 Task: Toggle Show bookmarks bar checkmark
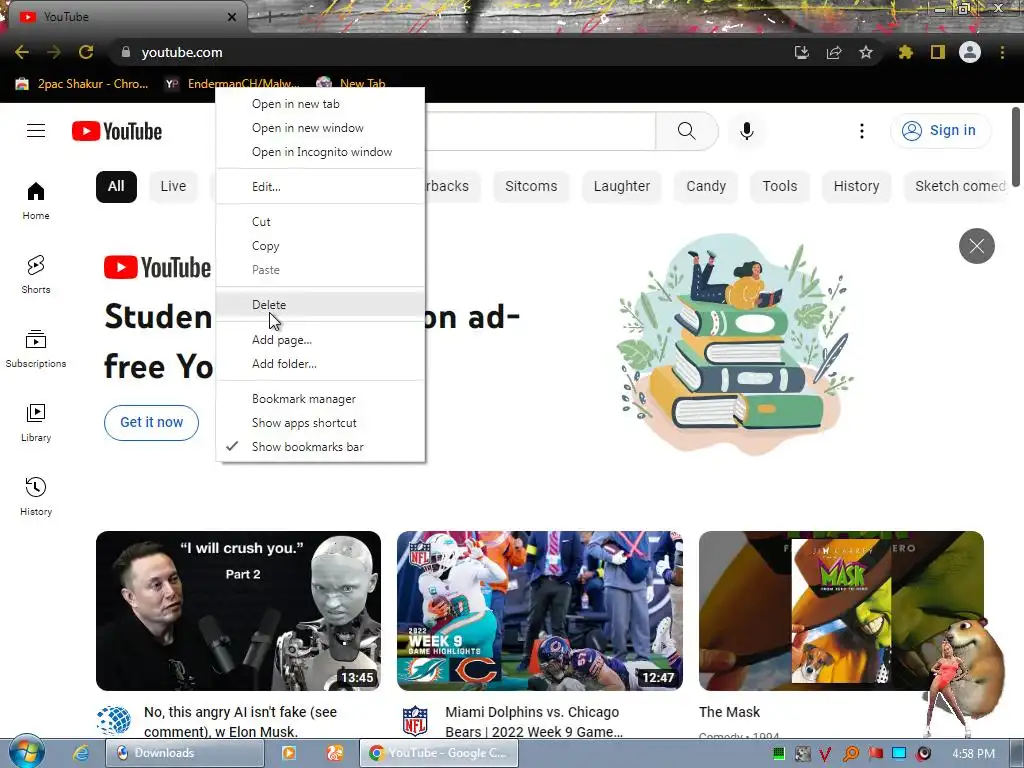(320, 447)
